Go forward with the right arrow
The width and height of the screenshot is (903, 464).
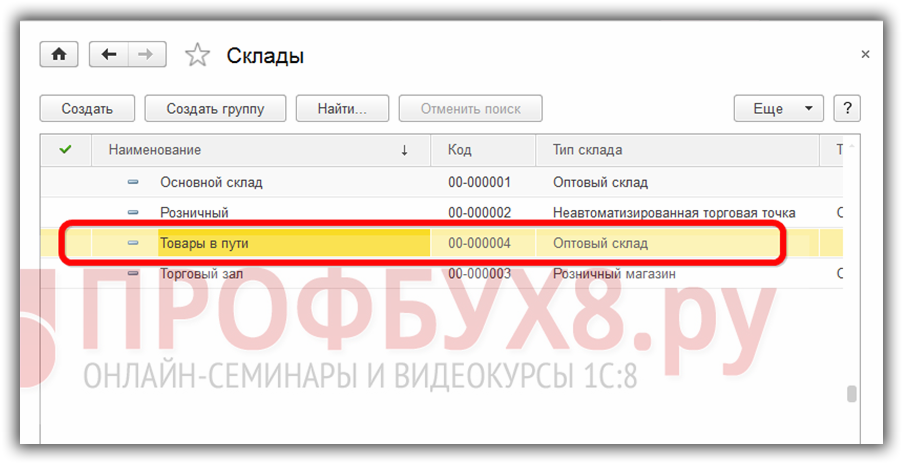(147, 55)
